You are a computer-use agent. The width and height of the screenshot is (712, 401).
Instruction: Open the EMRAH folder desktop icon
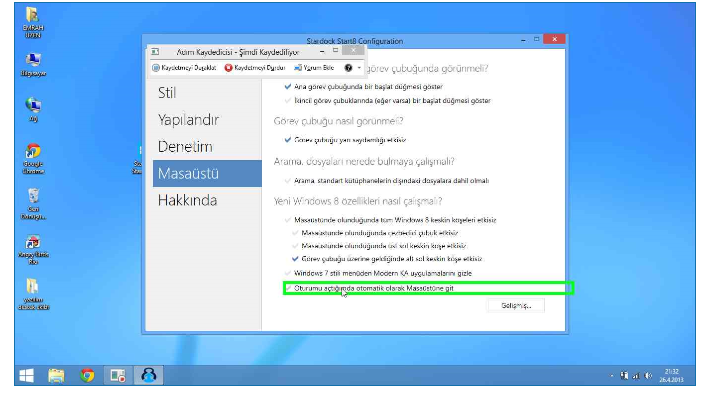[x=33, y=22]
